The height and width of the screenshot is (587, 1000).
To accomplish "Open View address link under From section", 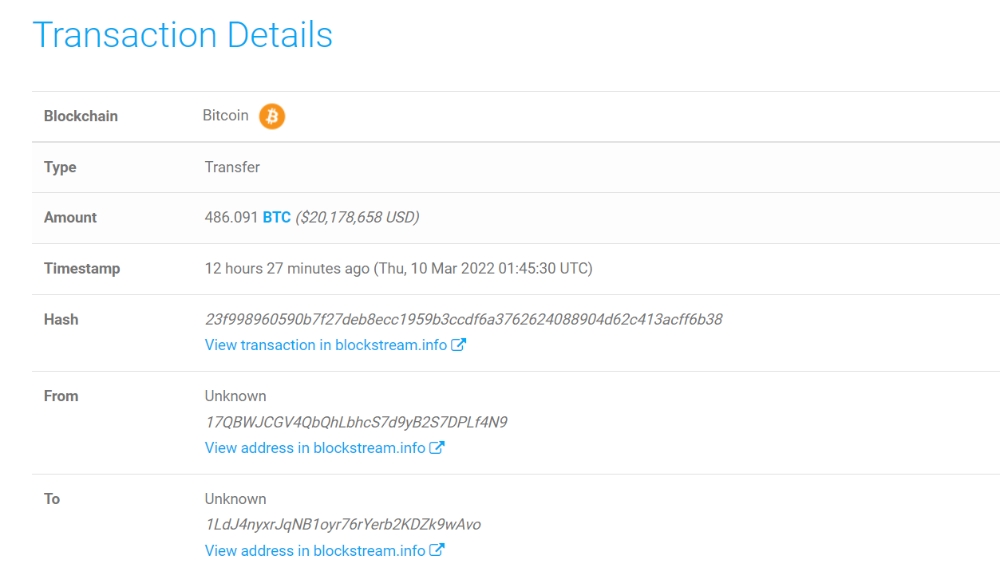I will click(x=315, y=448).
